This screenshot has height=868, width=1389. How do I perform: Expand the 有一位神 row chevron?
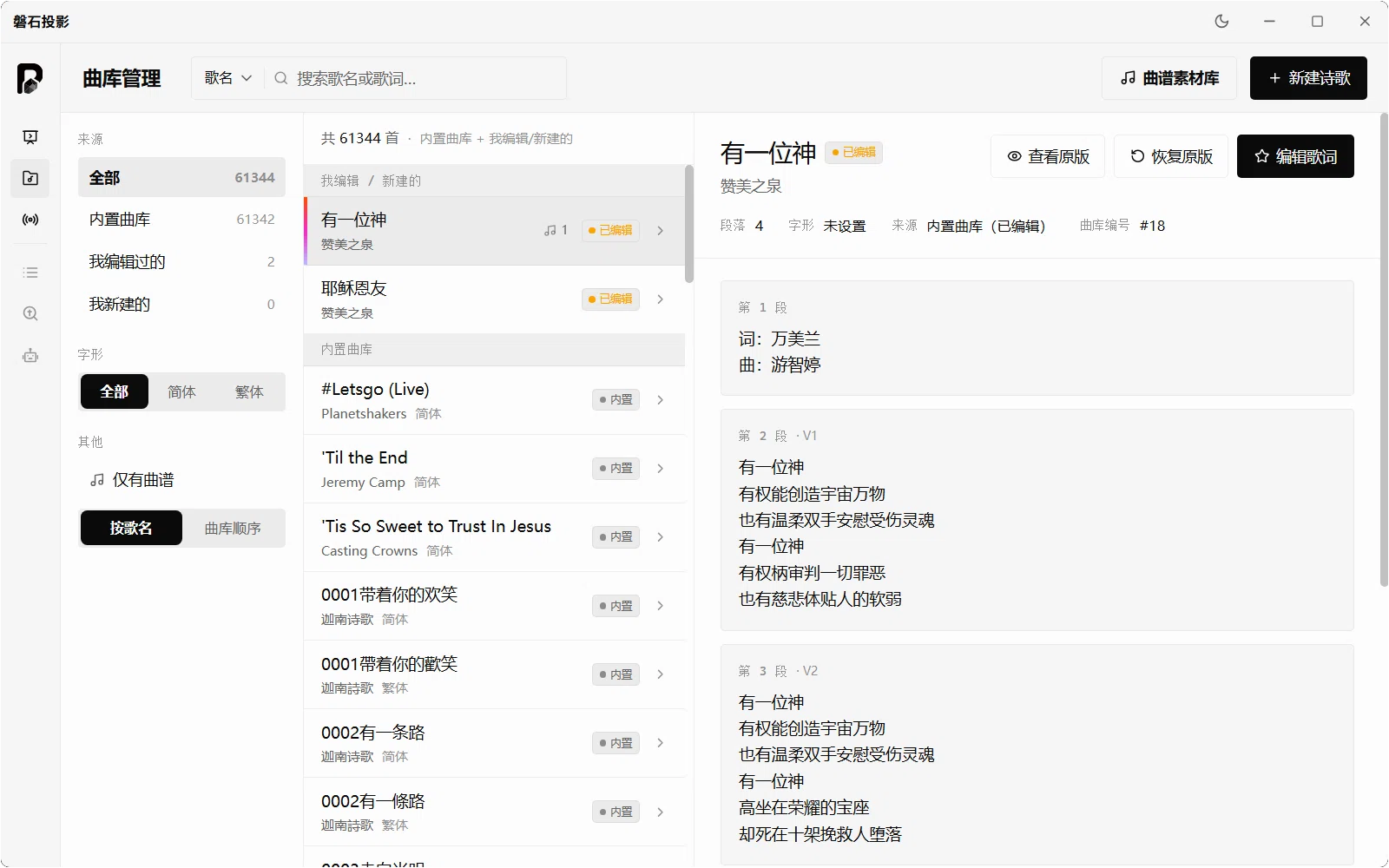click(661, 230)
